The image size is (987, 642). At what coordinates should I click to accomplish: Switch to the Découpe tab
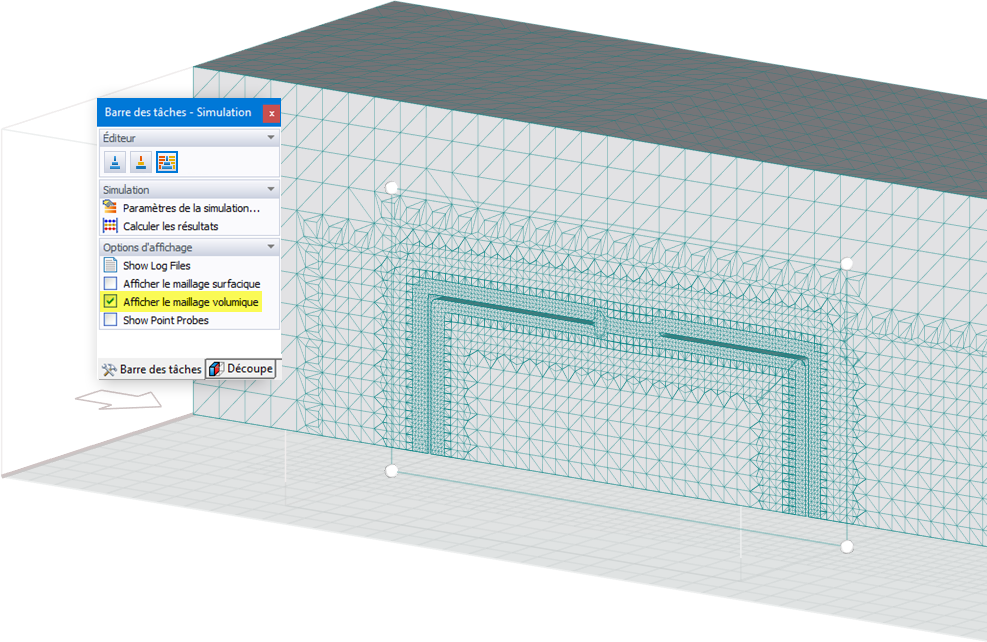pos(241,369)
